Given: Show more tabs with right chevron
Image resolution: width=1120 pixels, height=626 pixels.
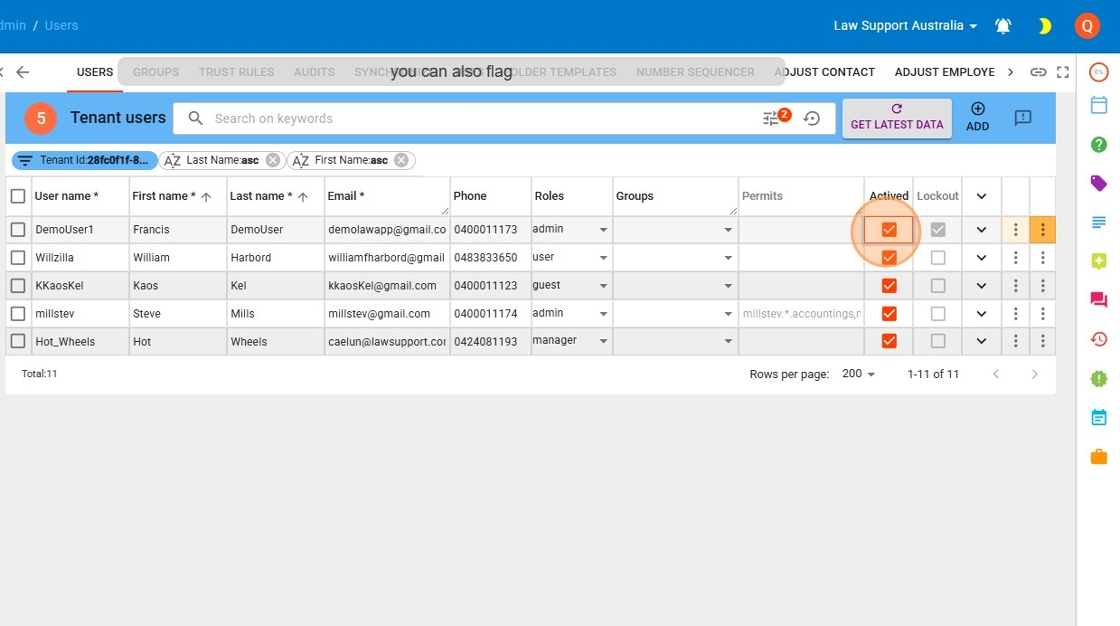Looking at the screenshot, I should 1010,72.
